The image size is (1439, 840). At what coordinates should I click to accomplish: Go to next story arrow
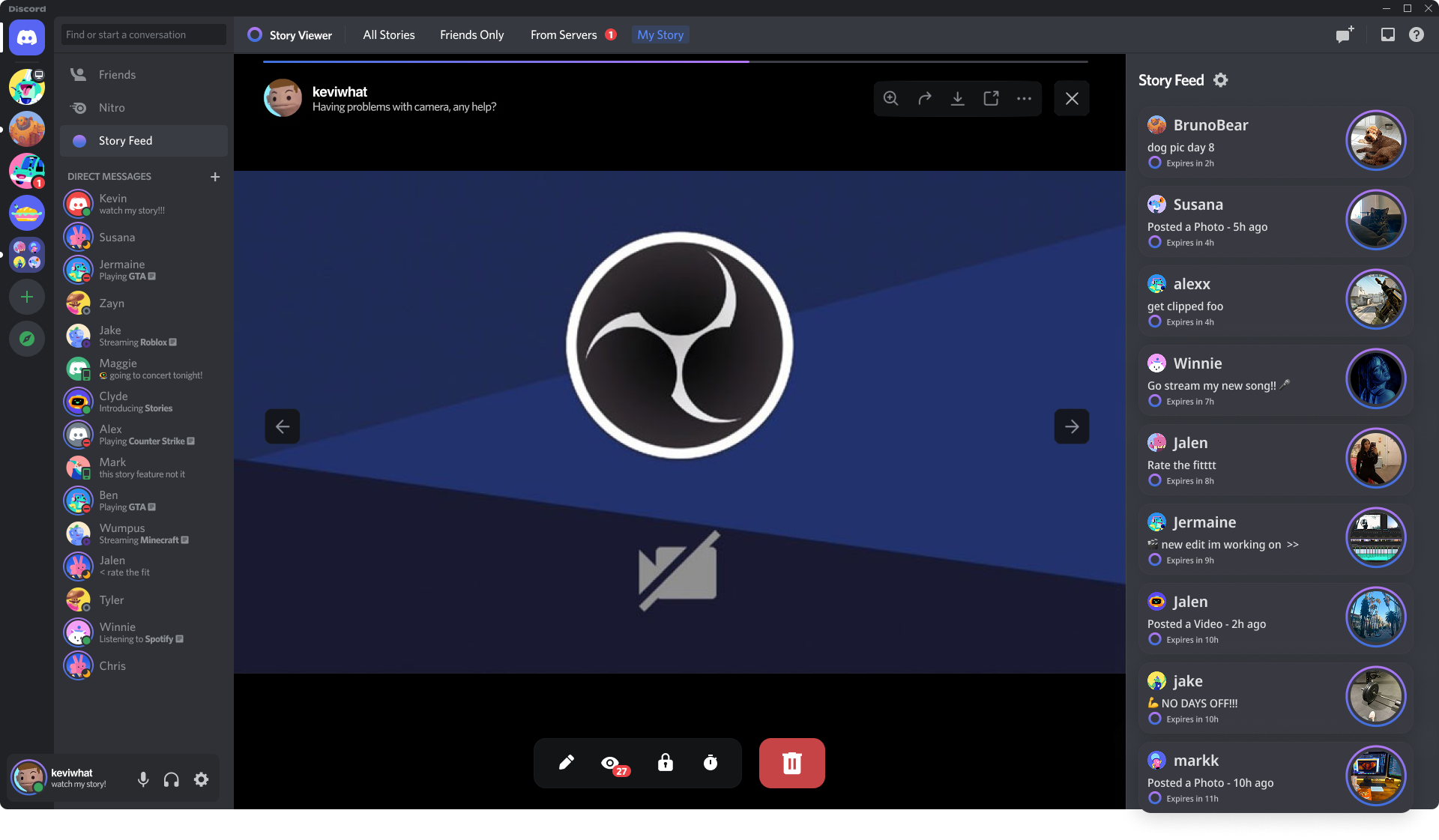click(x=1072, y=426)
